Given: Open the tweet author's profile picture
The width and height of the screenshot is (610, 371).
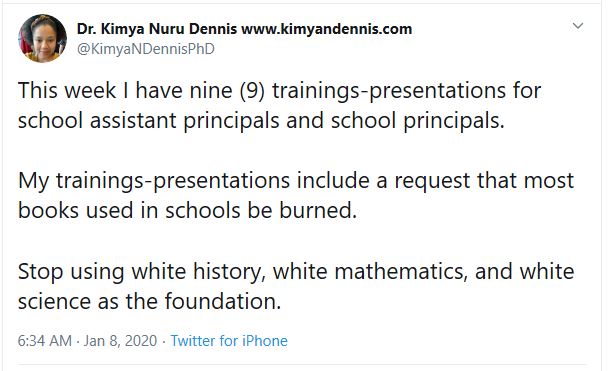Looking at the screenshot, I should (x=42, y=38).
